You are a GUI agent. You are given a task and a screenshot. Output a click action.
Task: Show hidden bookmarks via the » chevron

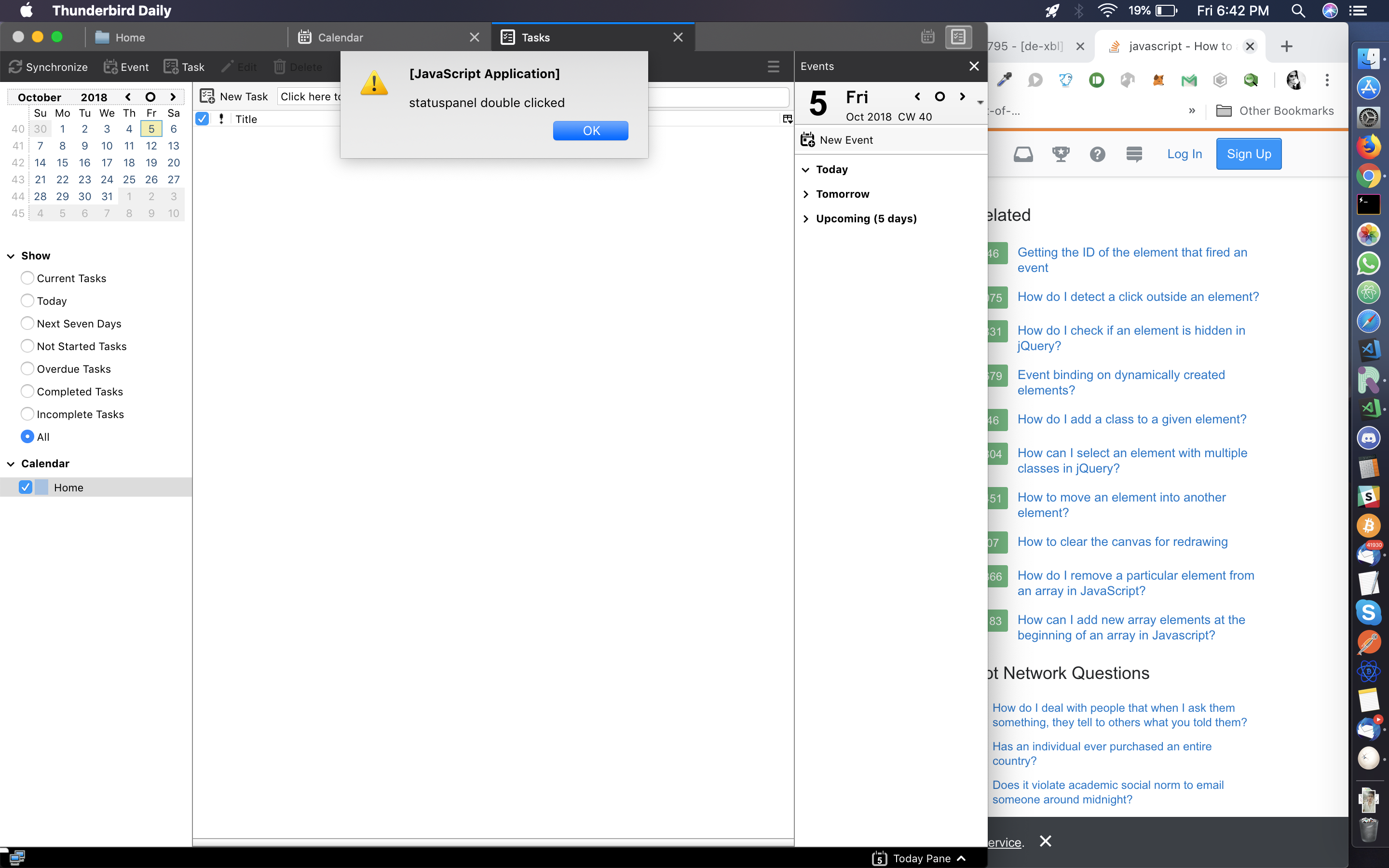click(1192, 111)
